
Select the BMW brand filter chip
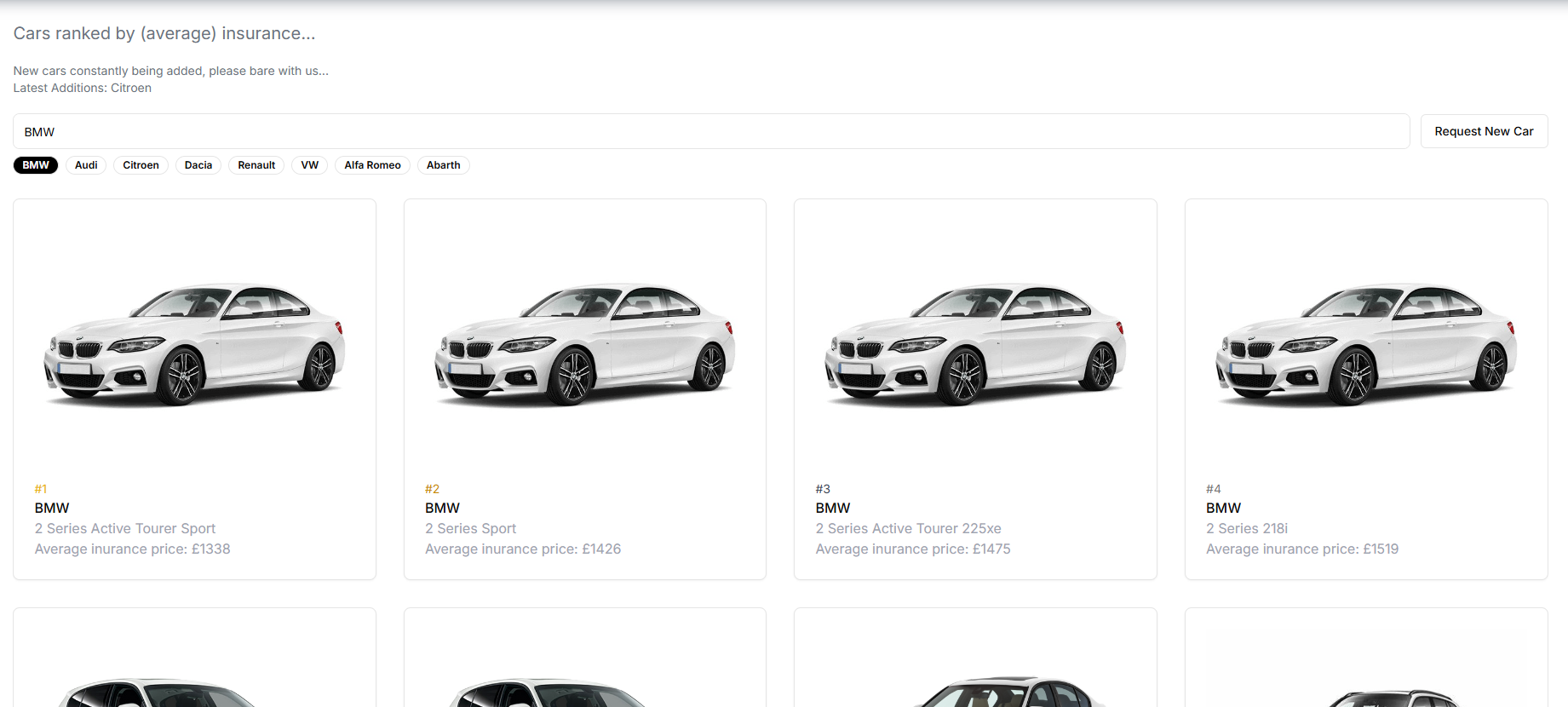36,165
